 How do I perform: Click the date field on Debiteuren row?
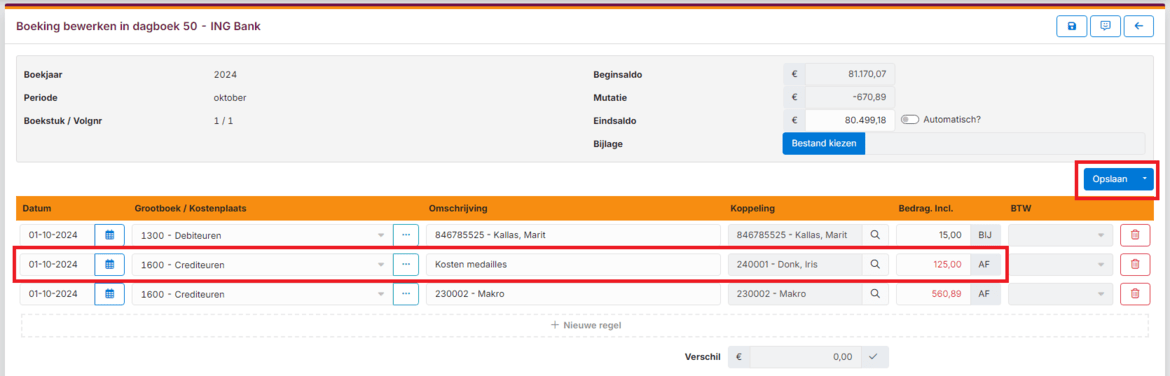click(57, 235)
